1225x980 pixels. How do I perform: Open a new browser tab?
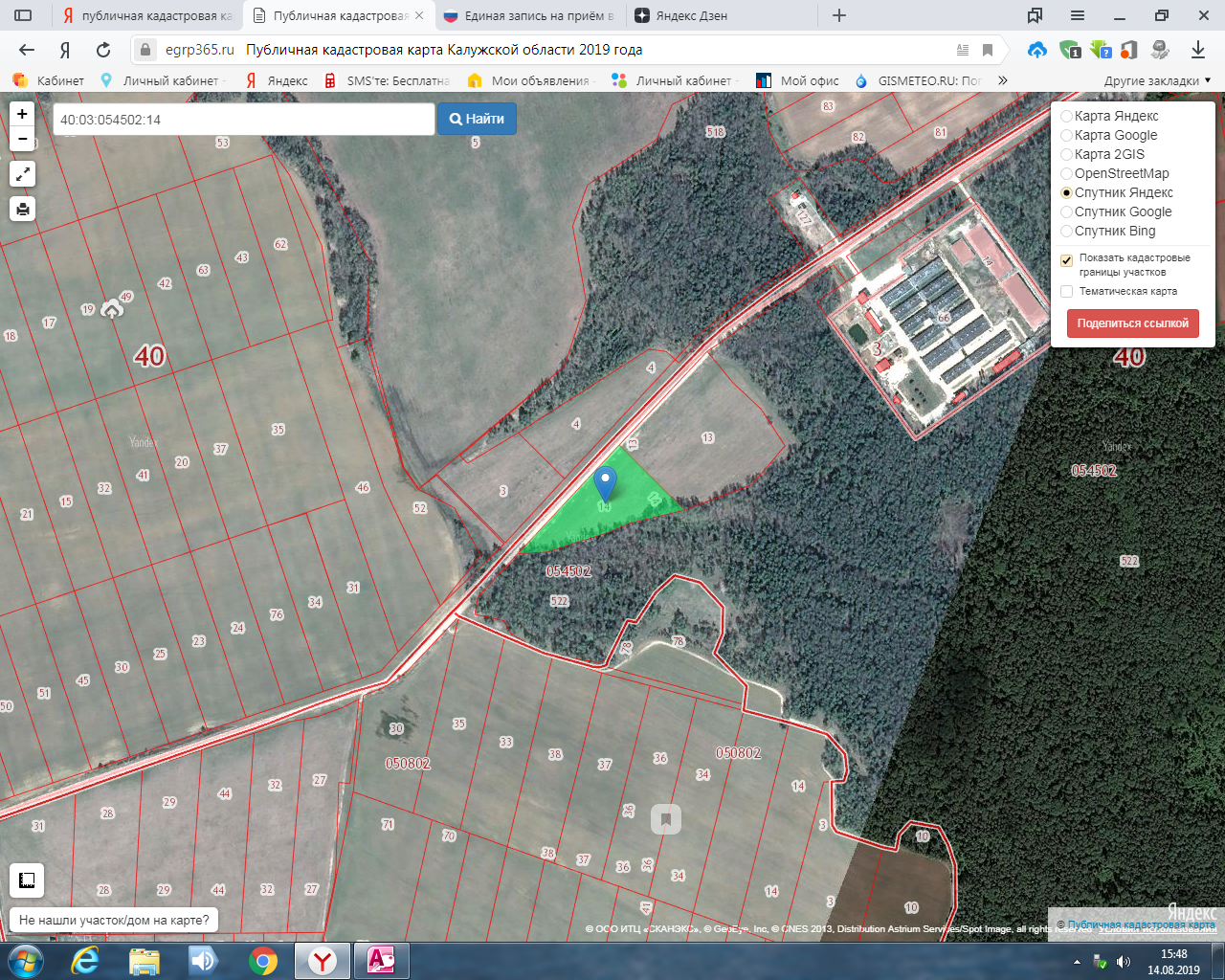point(839,15)
